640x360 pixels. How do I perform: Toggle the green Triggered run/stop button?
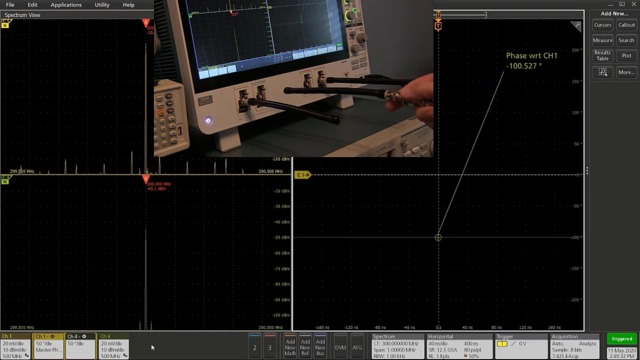[x=622, y=339]
